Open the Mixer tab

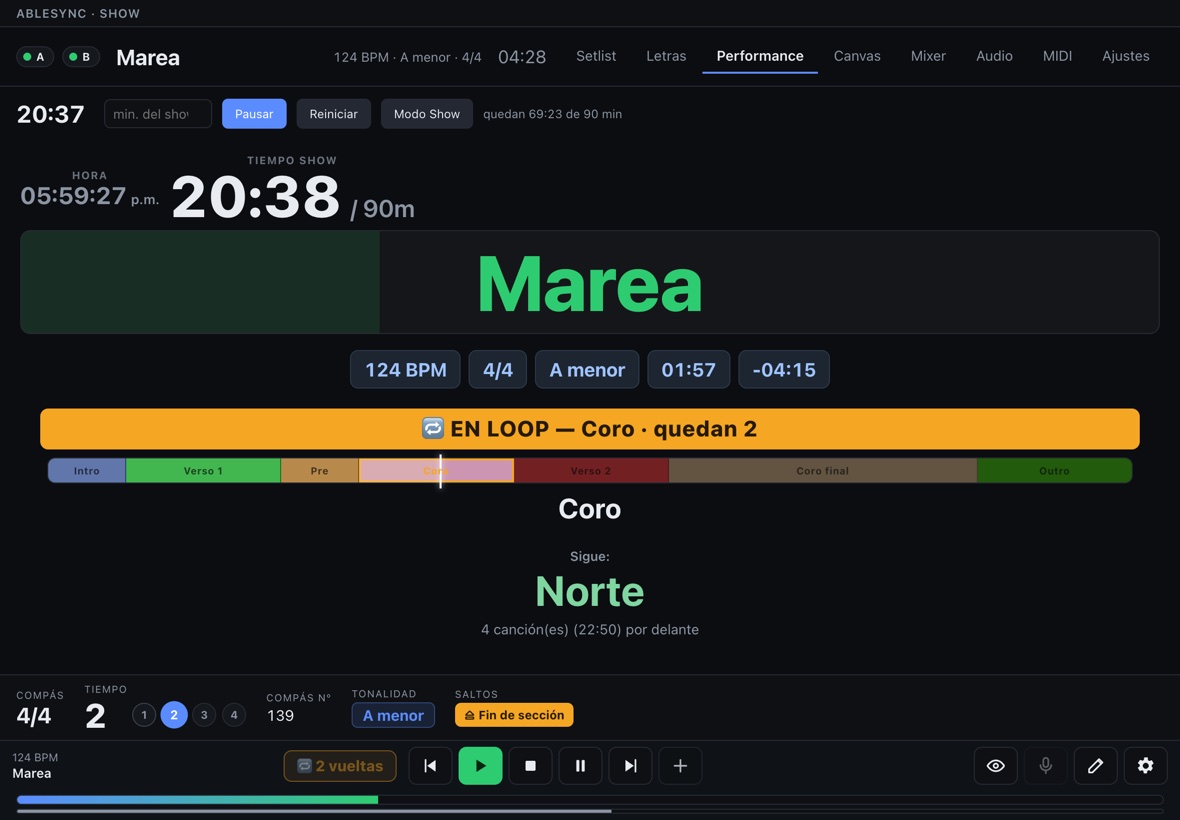928,56
